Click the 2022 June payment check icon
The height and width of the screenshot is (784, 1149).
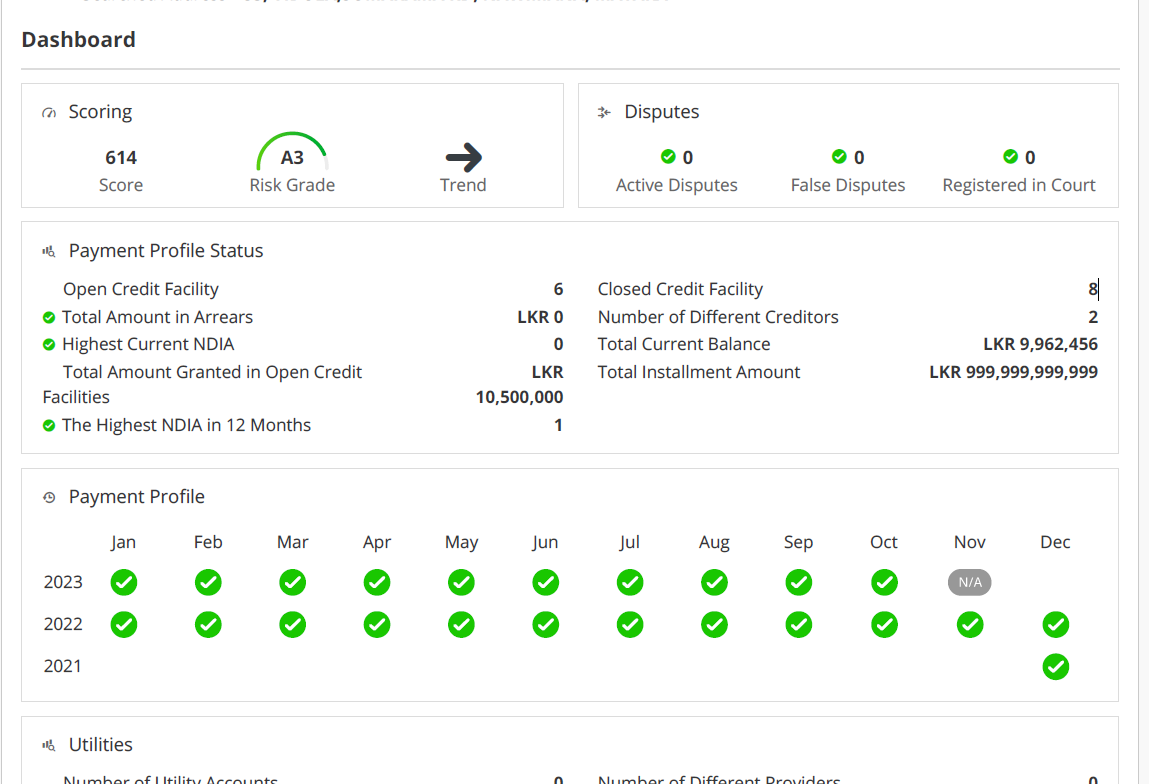pos(545,625)
